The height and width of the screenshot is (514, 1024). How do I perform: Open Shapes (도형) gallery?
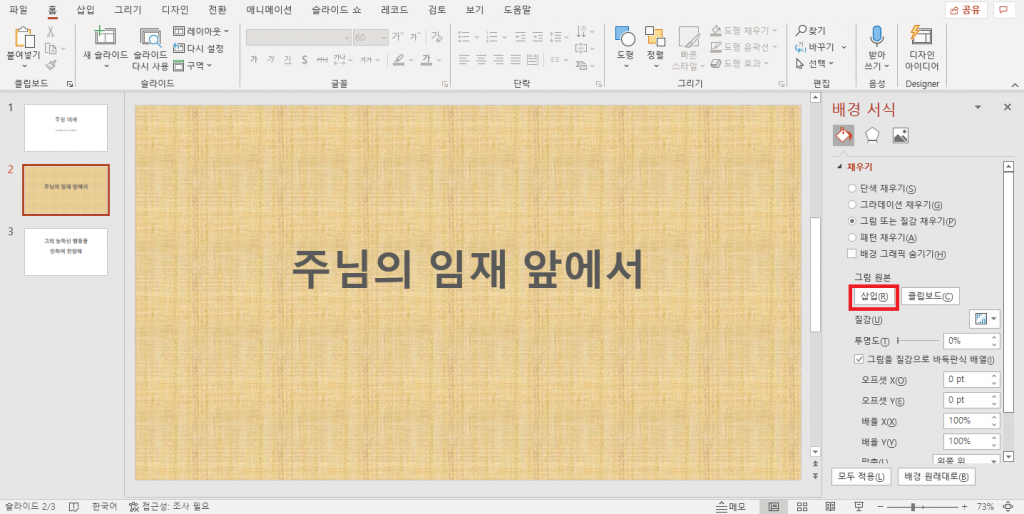[x=625, y=47]
